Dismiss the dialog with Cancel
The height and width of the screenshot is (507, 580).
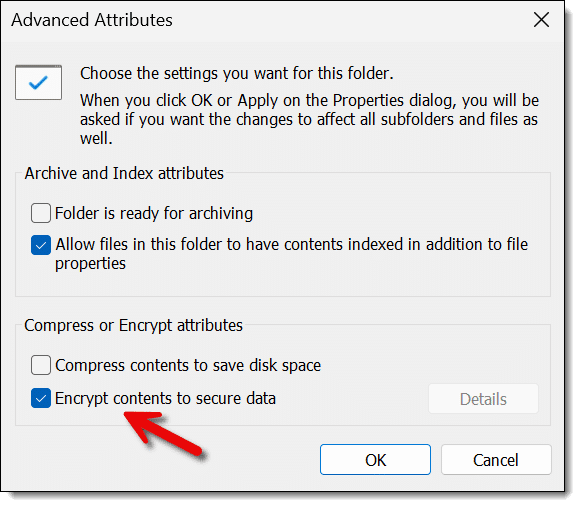[x=496, y=460]
